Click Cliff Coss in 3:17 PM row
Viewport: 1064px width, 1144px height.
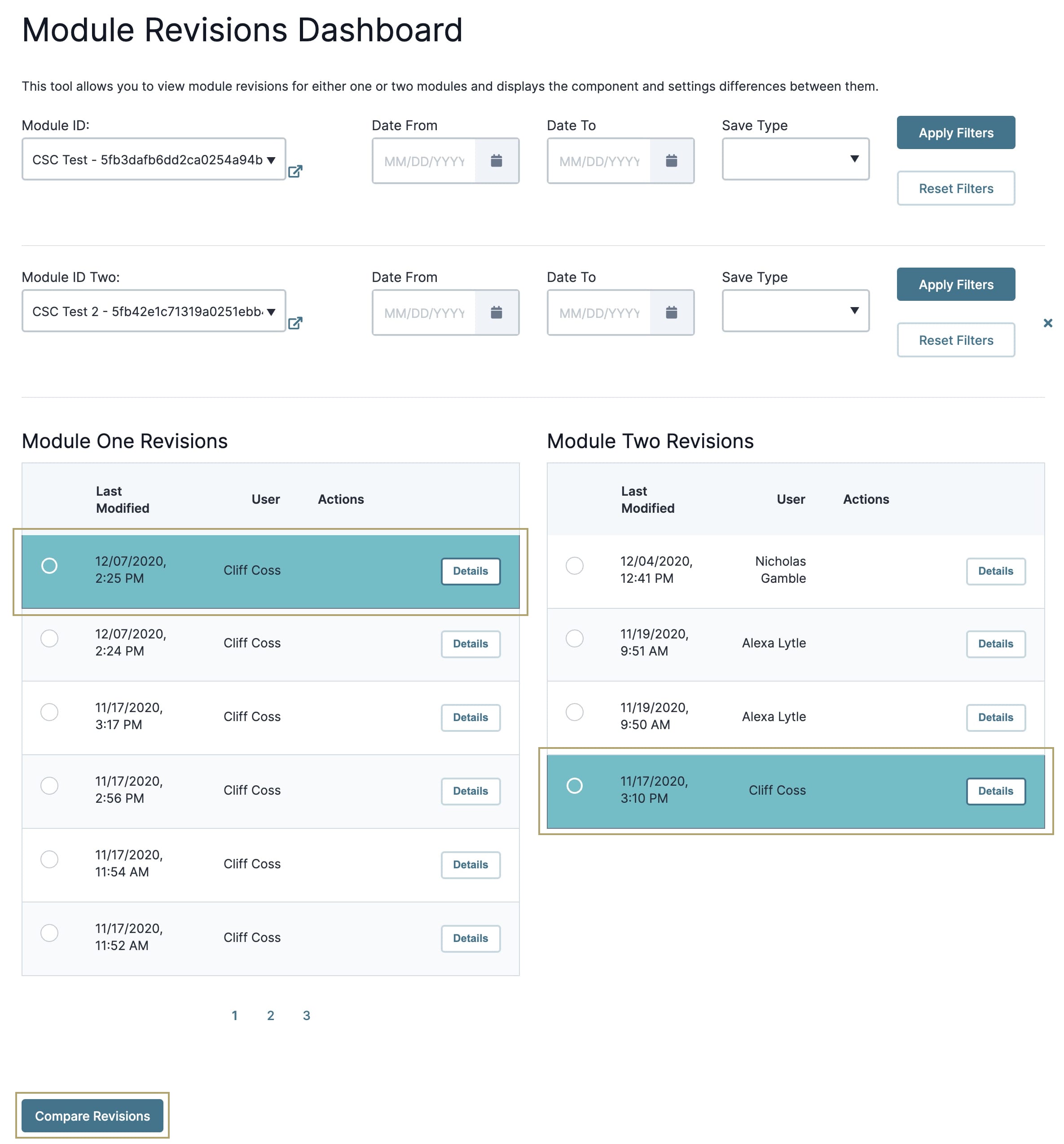click(x=252, y=717)
